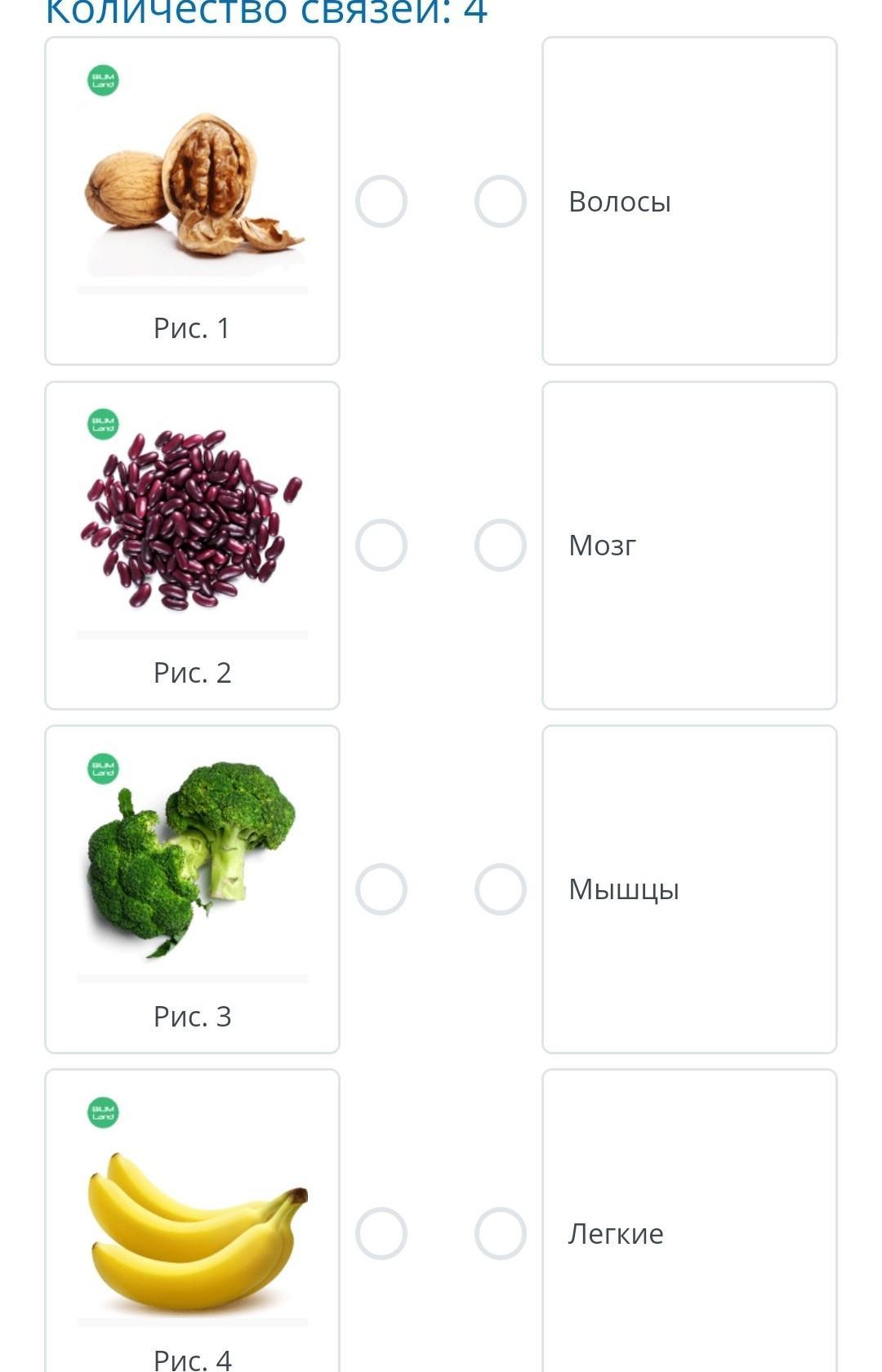Click the broccoli image
This screenshot has height=1372, width=882.
191,857
